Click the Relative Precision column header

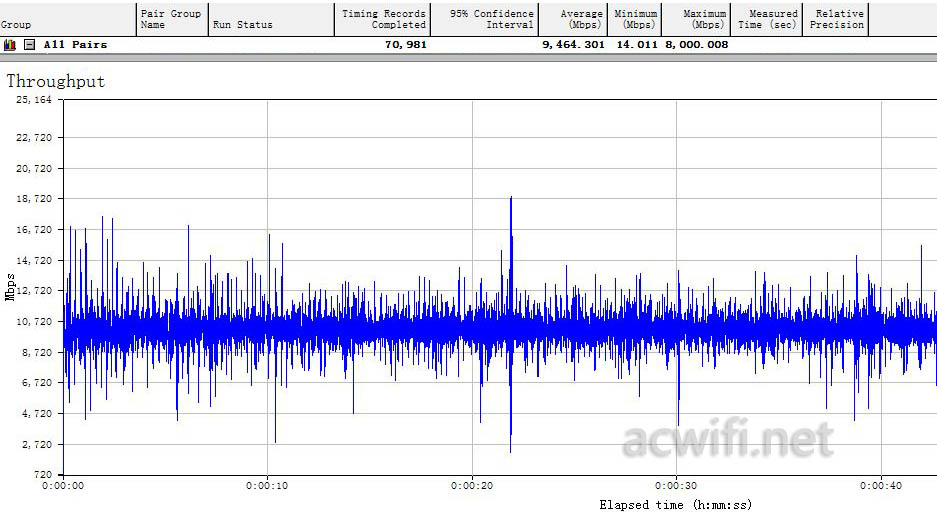pyautogui.click(x=836, y=19)
